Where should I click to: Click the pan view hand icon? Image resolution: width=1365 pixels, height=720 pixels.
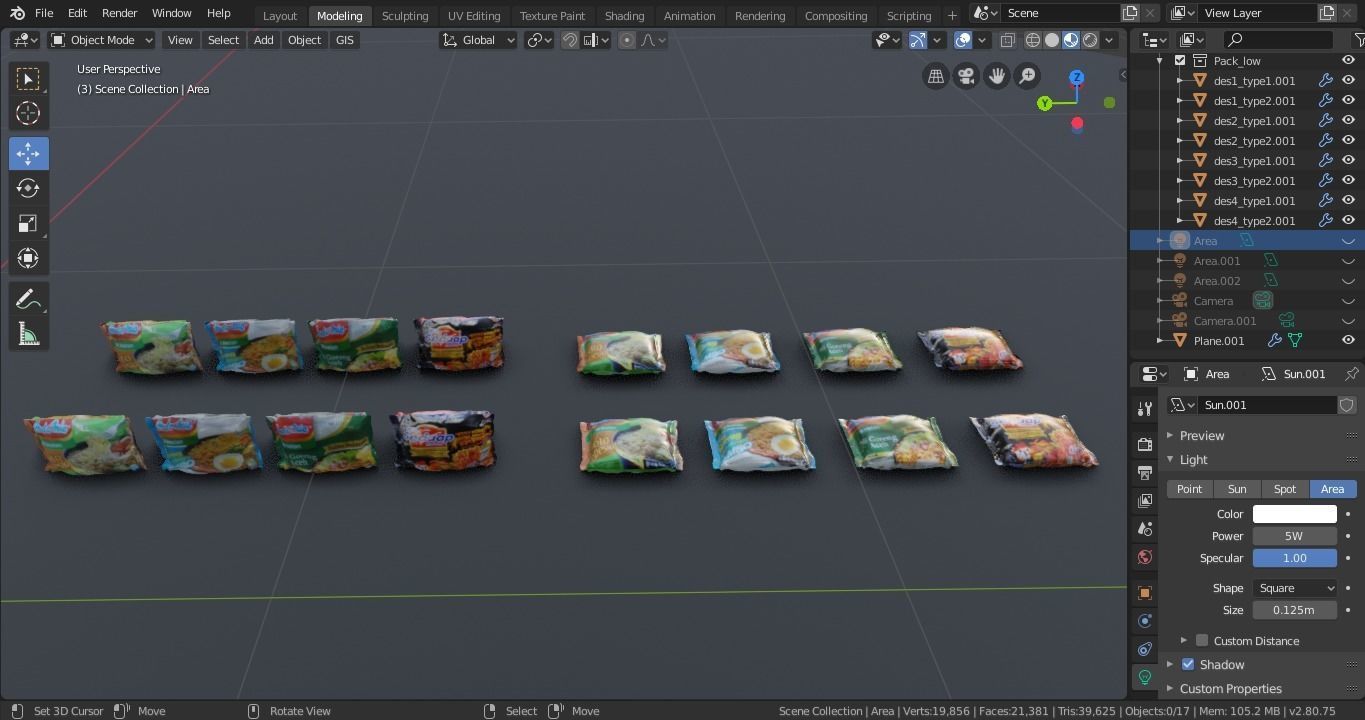997,76
